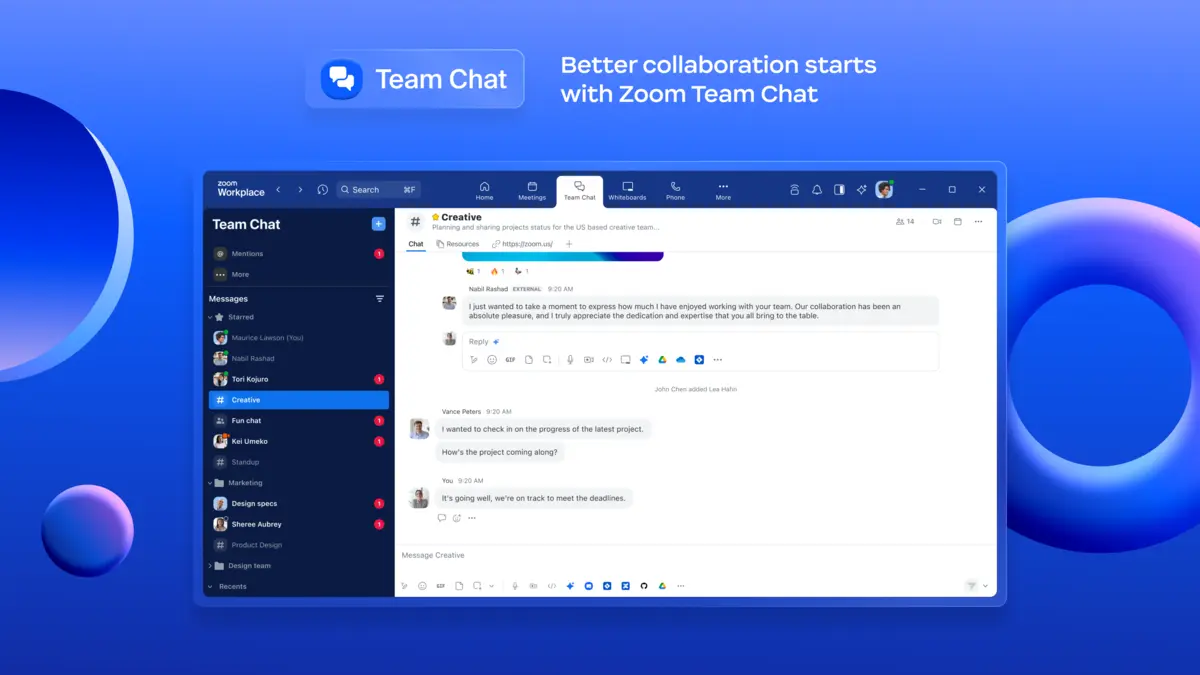Open the notifications bell
Screen dimensions: 1200x675
(x=817, y=189)
